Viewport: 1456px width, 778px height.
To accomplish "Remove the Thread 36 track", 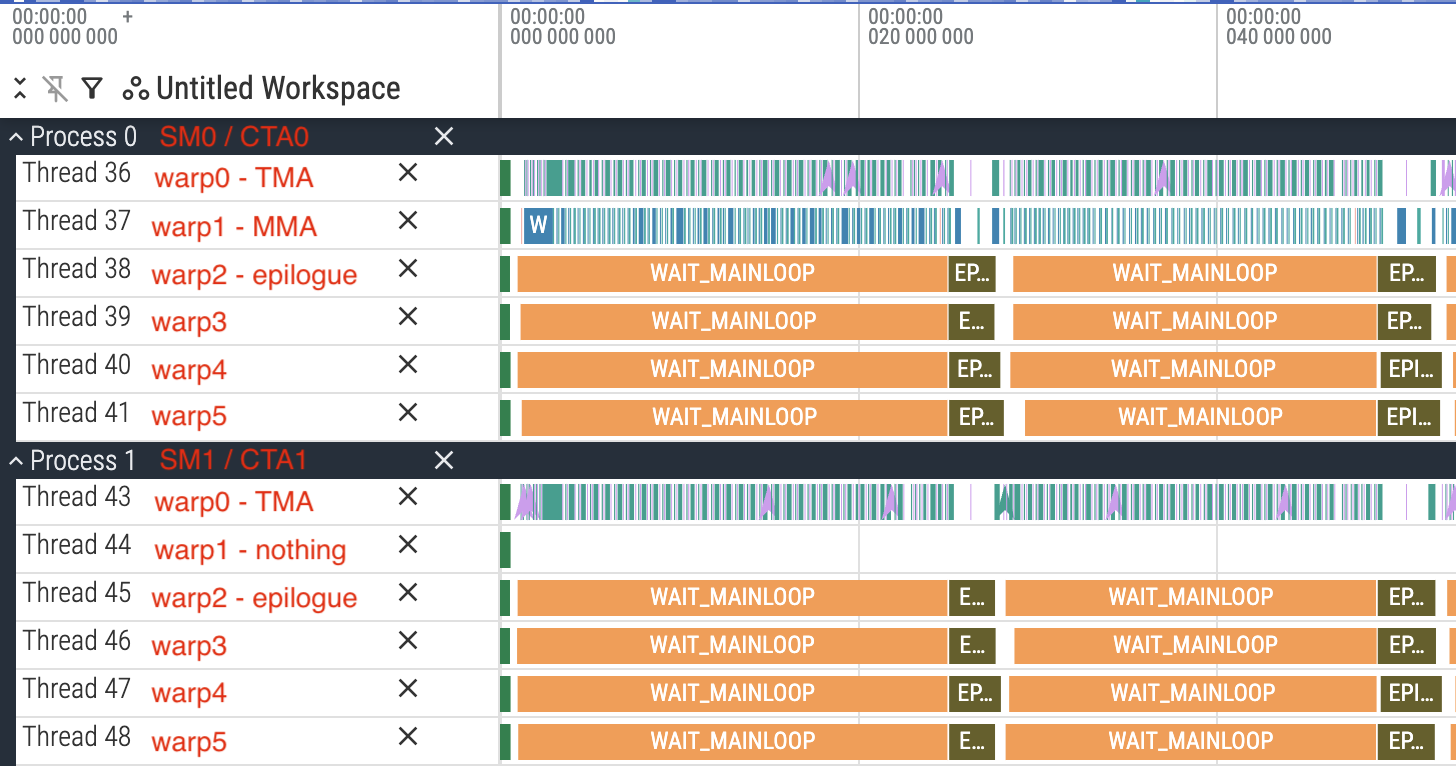I will pos(408,173).
